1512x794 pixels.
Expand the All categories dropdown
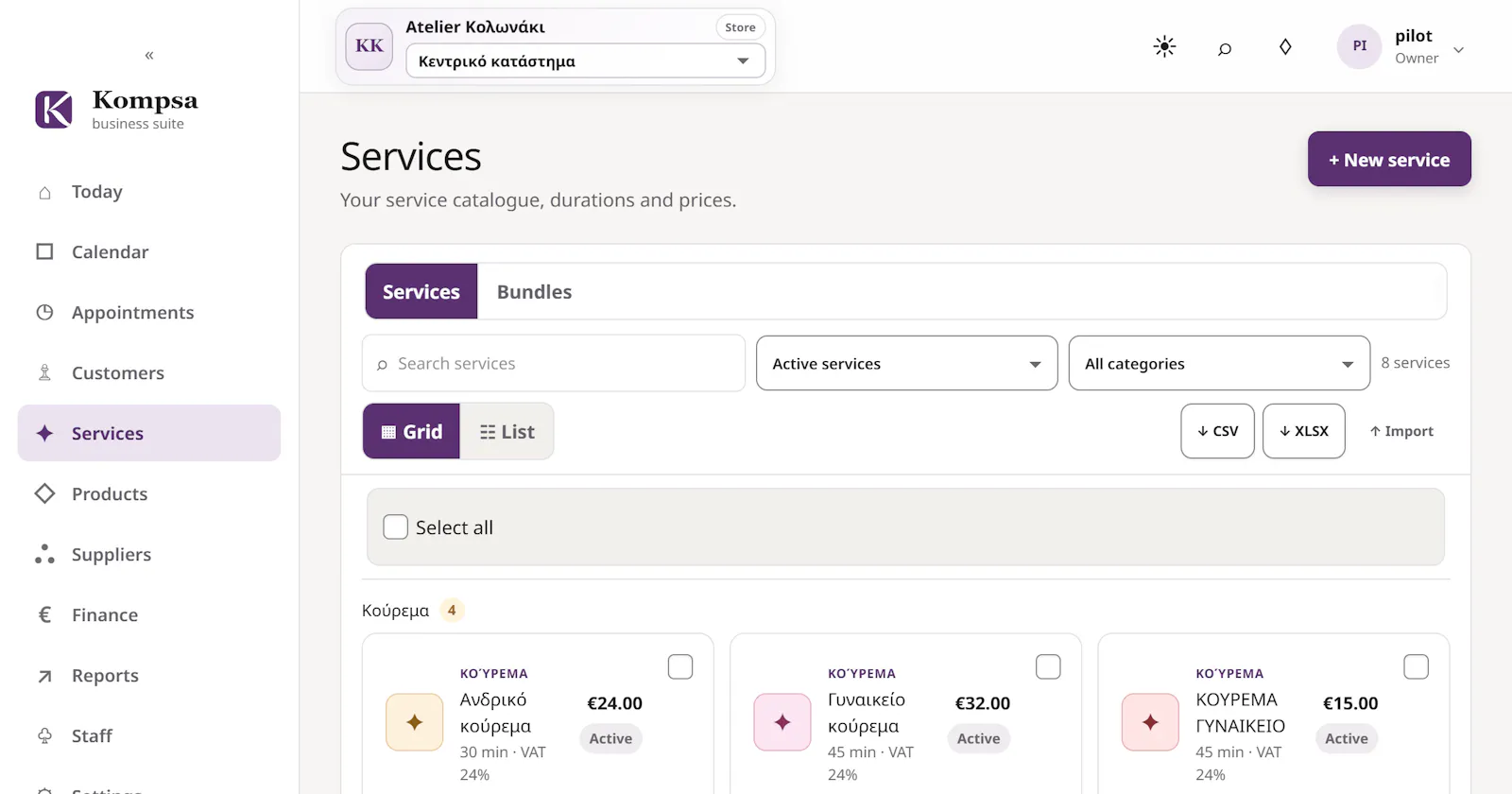click(x=1219, y=363)
